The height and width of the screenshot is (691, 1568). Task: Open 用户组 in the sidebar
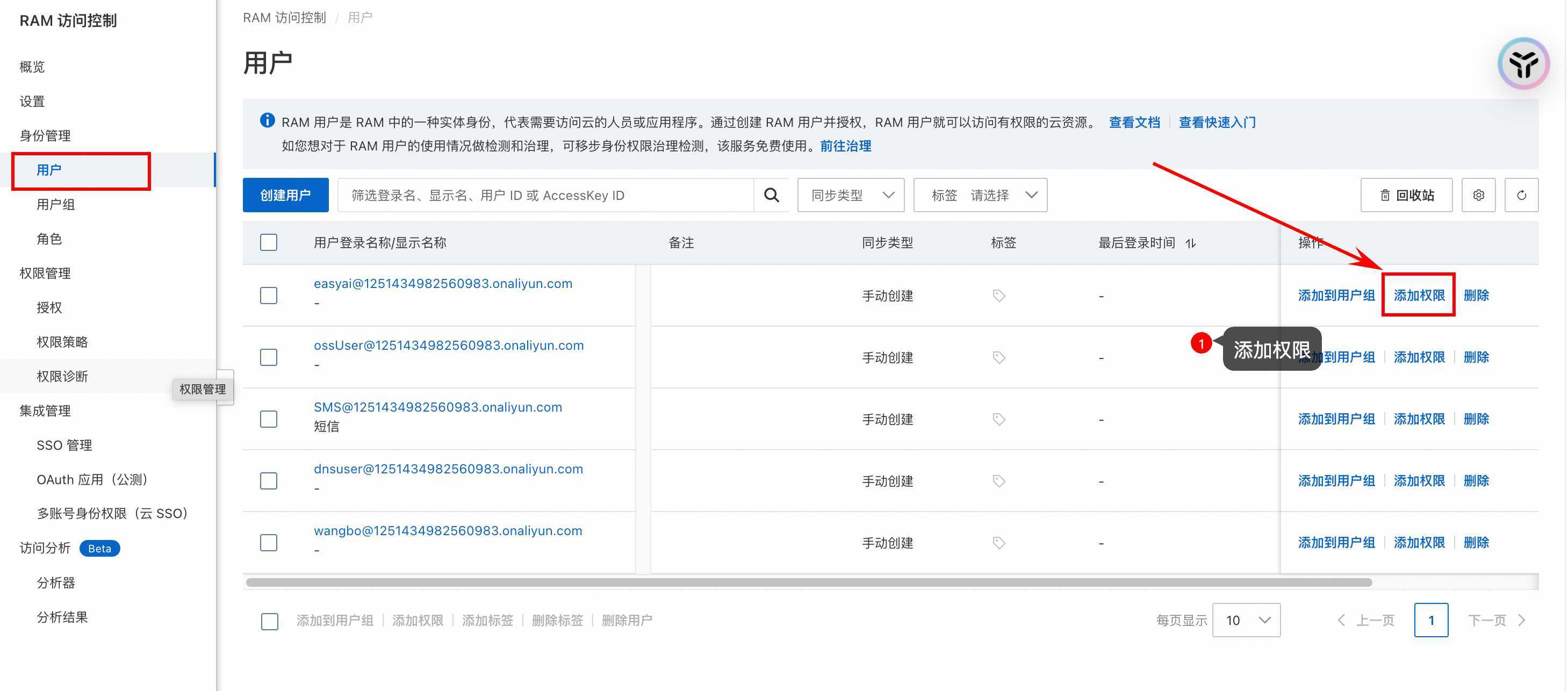55,204
